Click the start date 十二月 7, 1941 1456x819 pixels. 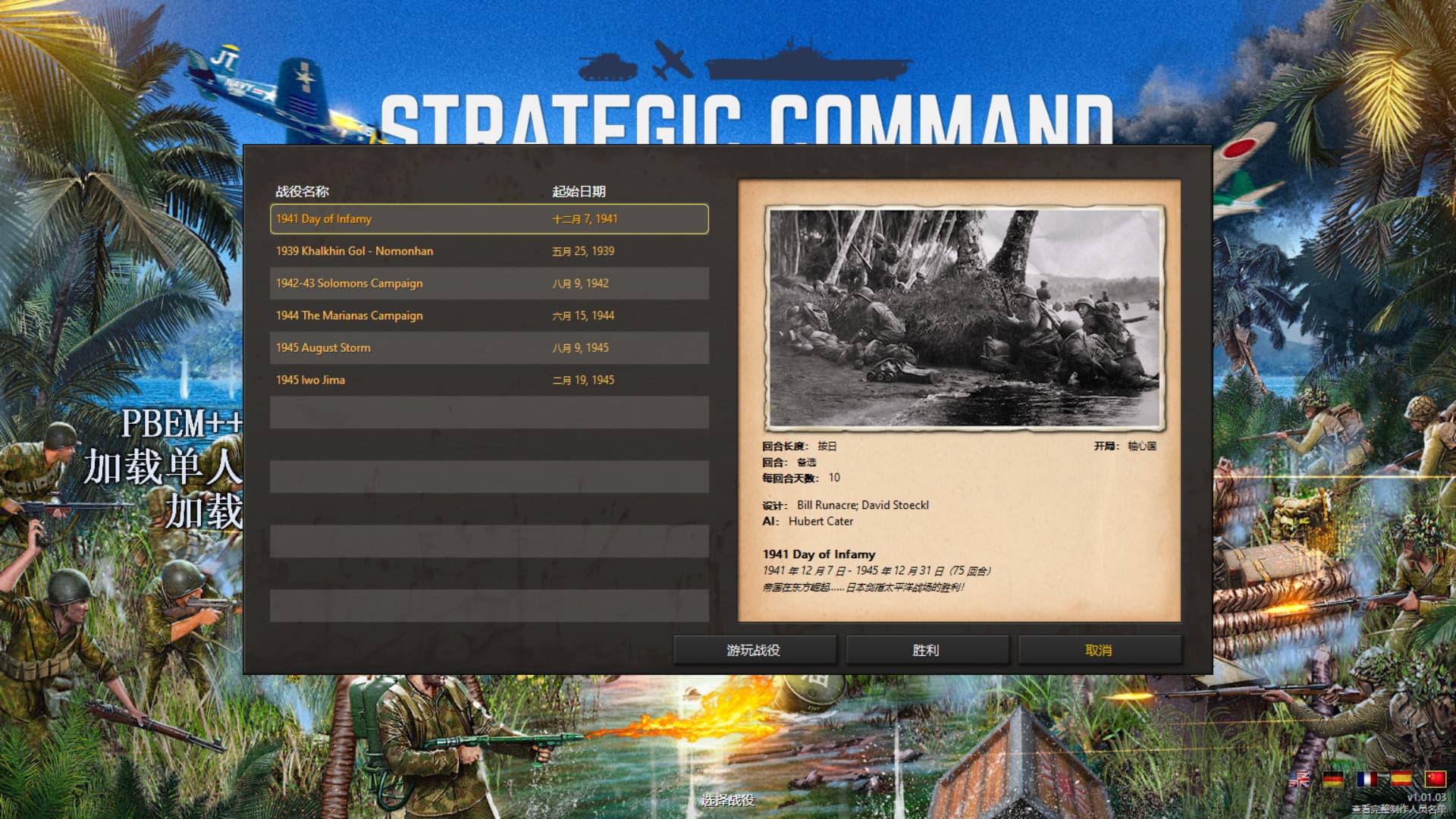585,218
